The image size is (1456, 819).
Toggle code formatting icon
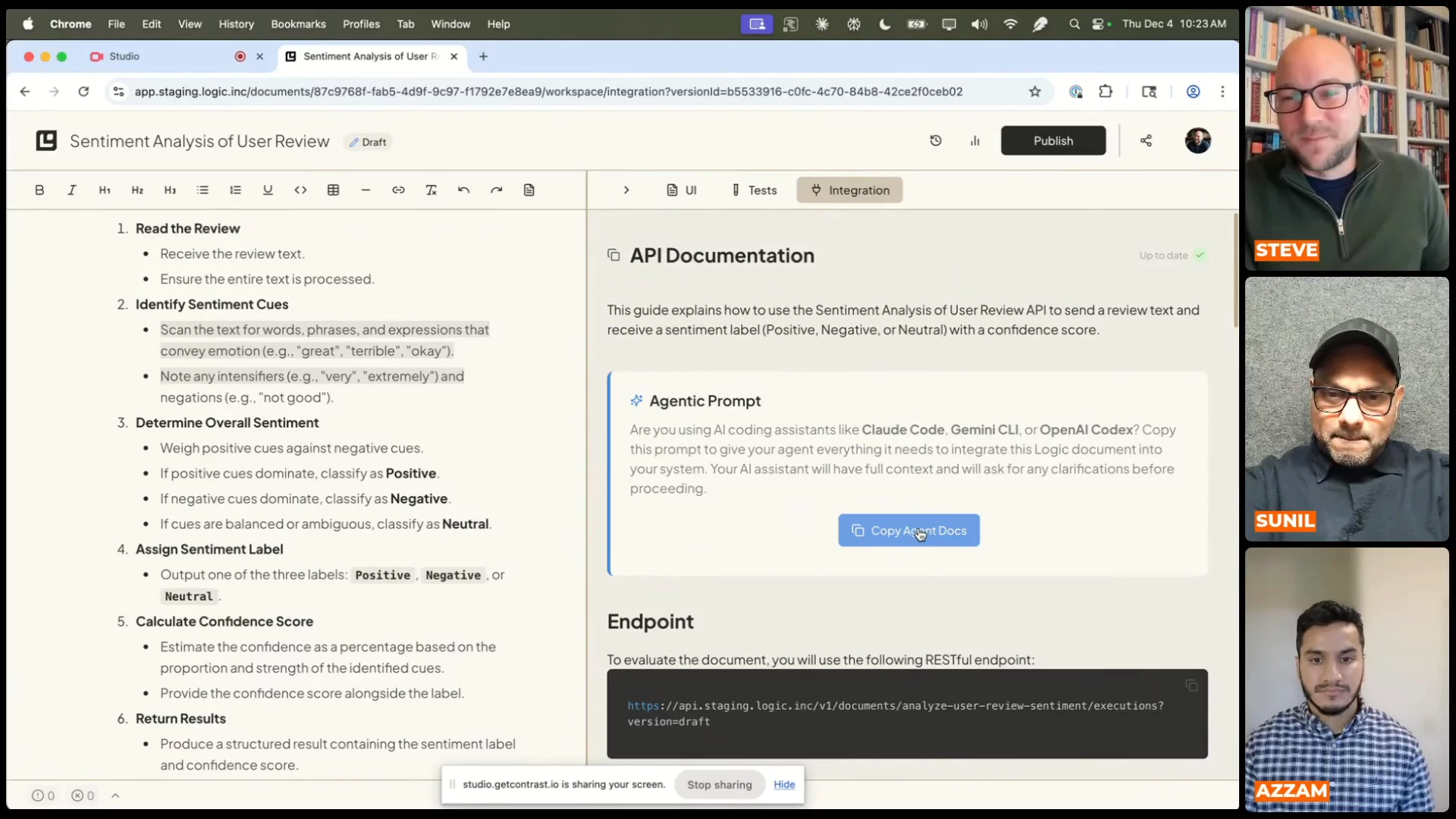(x=300, y=190)
